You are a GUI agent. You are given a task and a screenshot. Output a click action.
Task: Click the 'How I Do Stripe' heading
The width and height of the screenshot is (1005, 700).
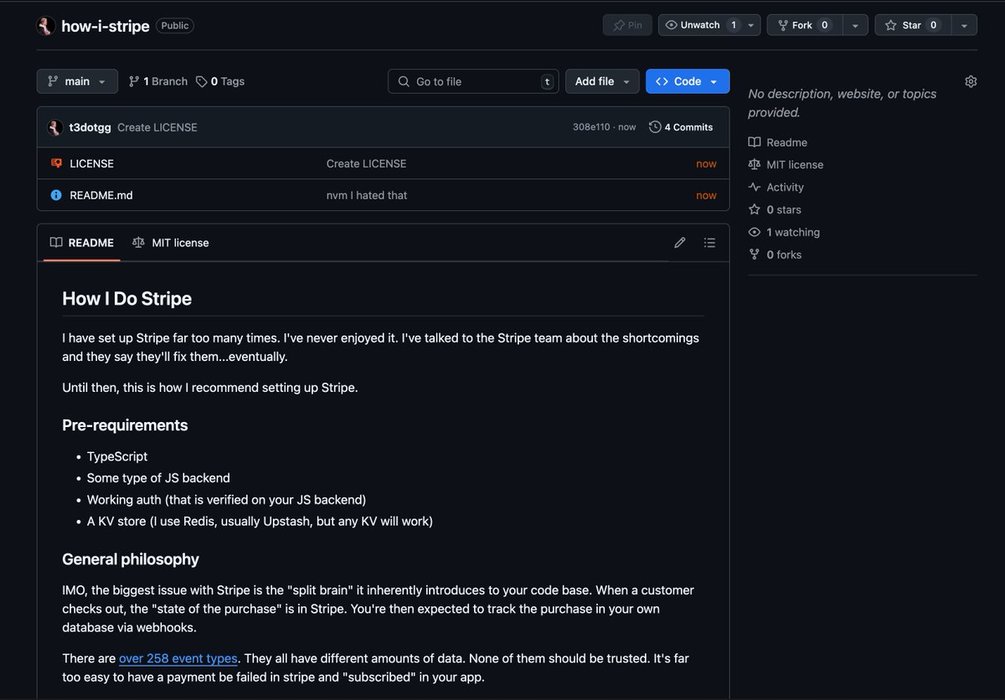127,299
